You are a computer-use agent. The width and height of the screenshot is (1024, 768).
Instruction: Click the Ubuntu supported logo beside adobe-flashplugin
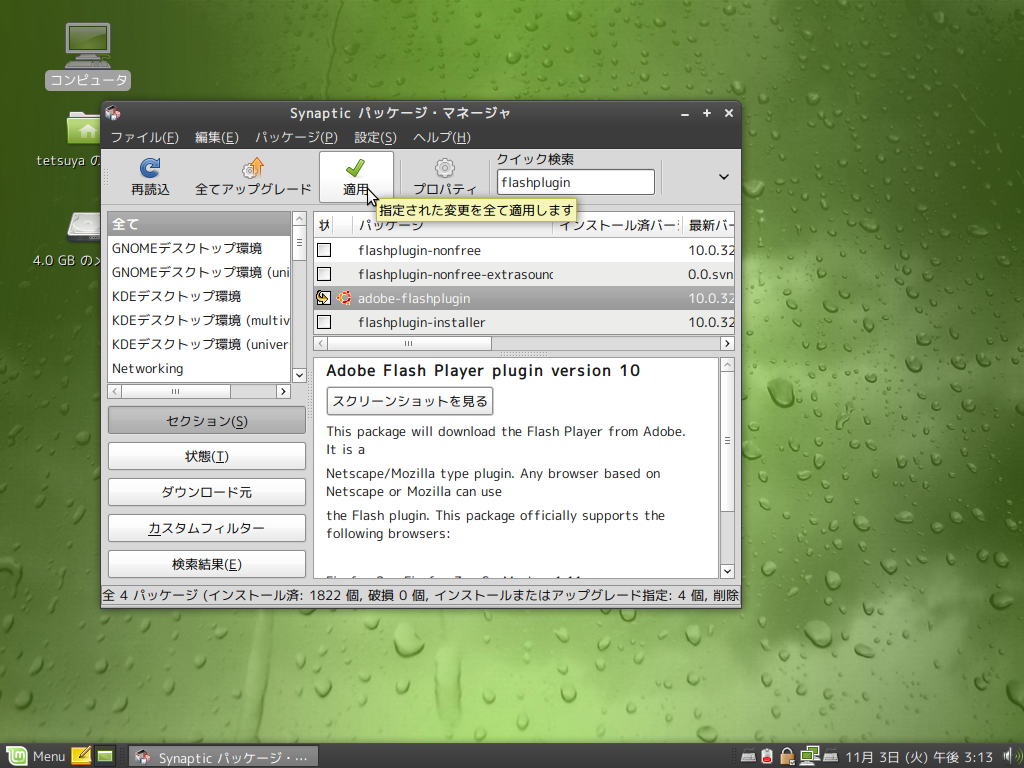coord(344,298)
